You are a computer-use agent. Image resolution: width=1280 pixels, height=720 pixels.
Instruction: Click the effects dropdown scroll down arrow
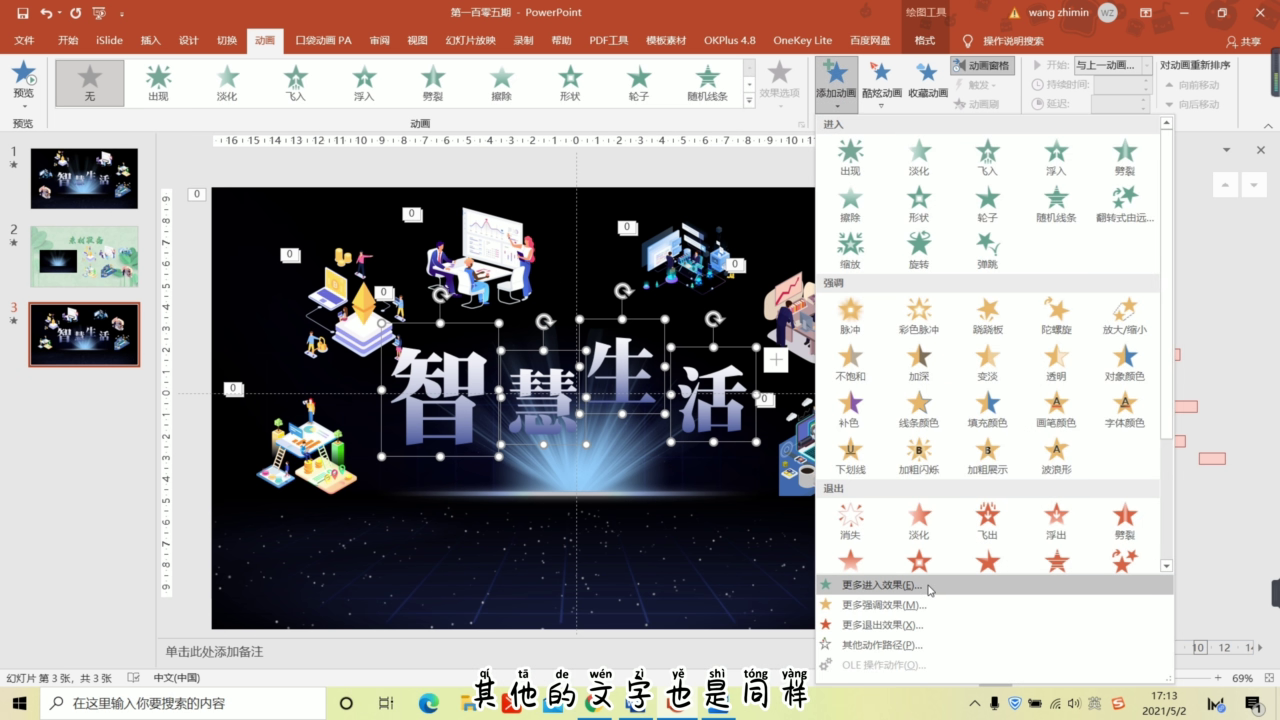pos(1166,566)
